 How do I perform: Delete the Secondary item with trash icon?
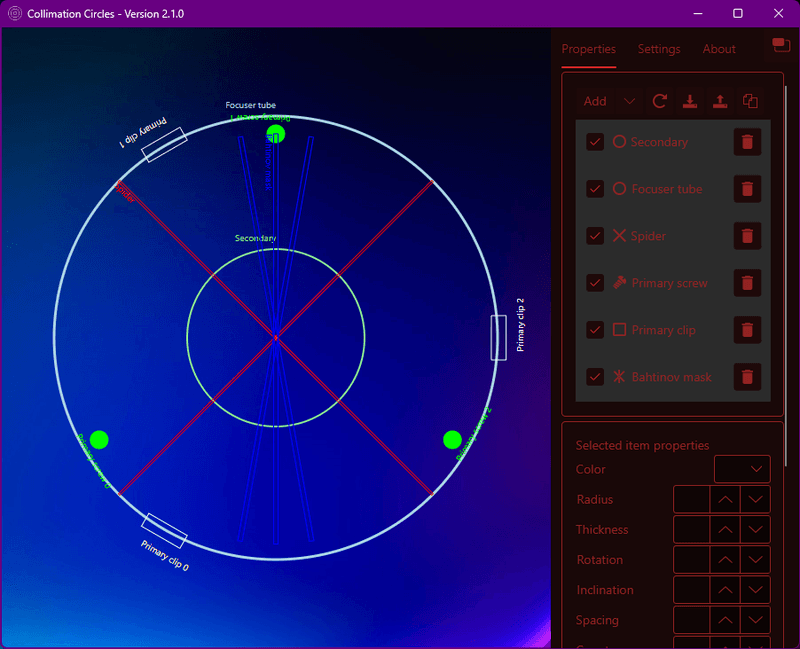747,142
